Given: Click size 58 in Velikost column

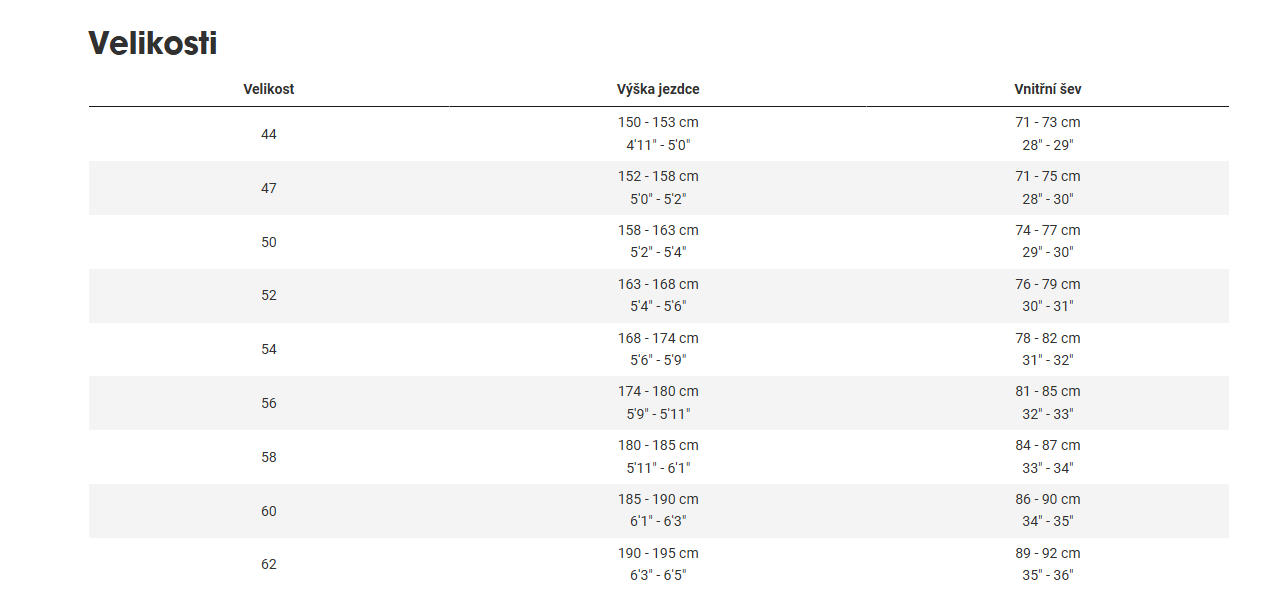Looking at the screenshot, I should (268, 457).
